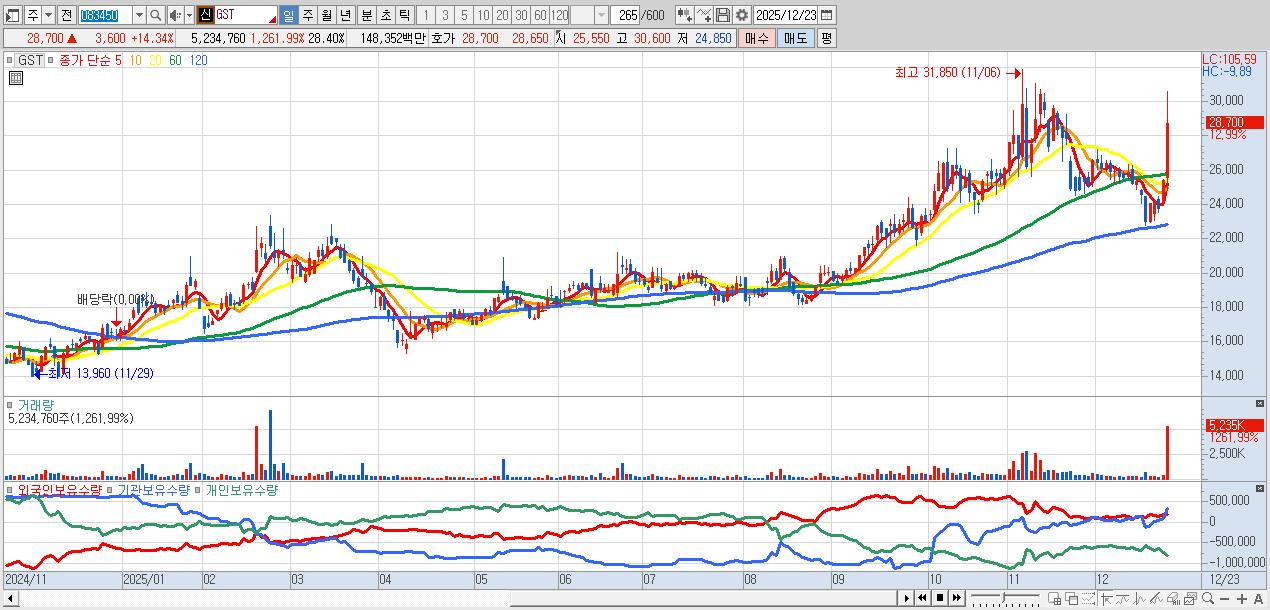Click the grid icon below GST label
1270x610 pixels.
(15, 79)
